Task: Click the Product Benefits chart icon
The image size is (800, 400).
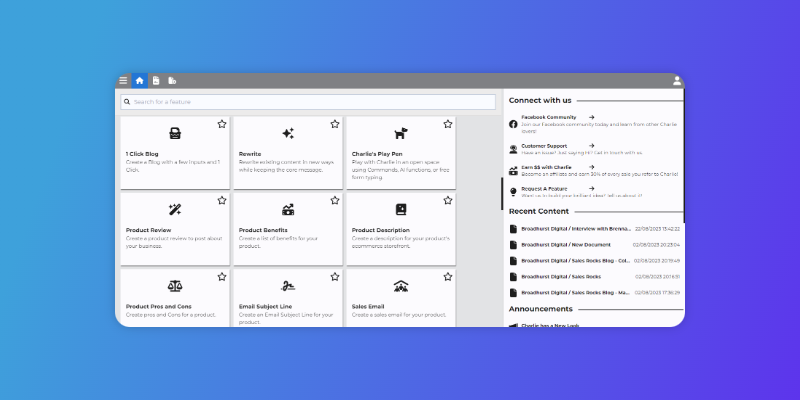Action: [288, 210]
